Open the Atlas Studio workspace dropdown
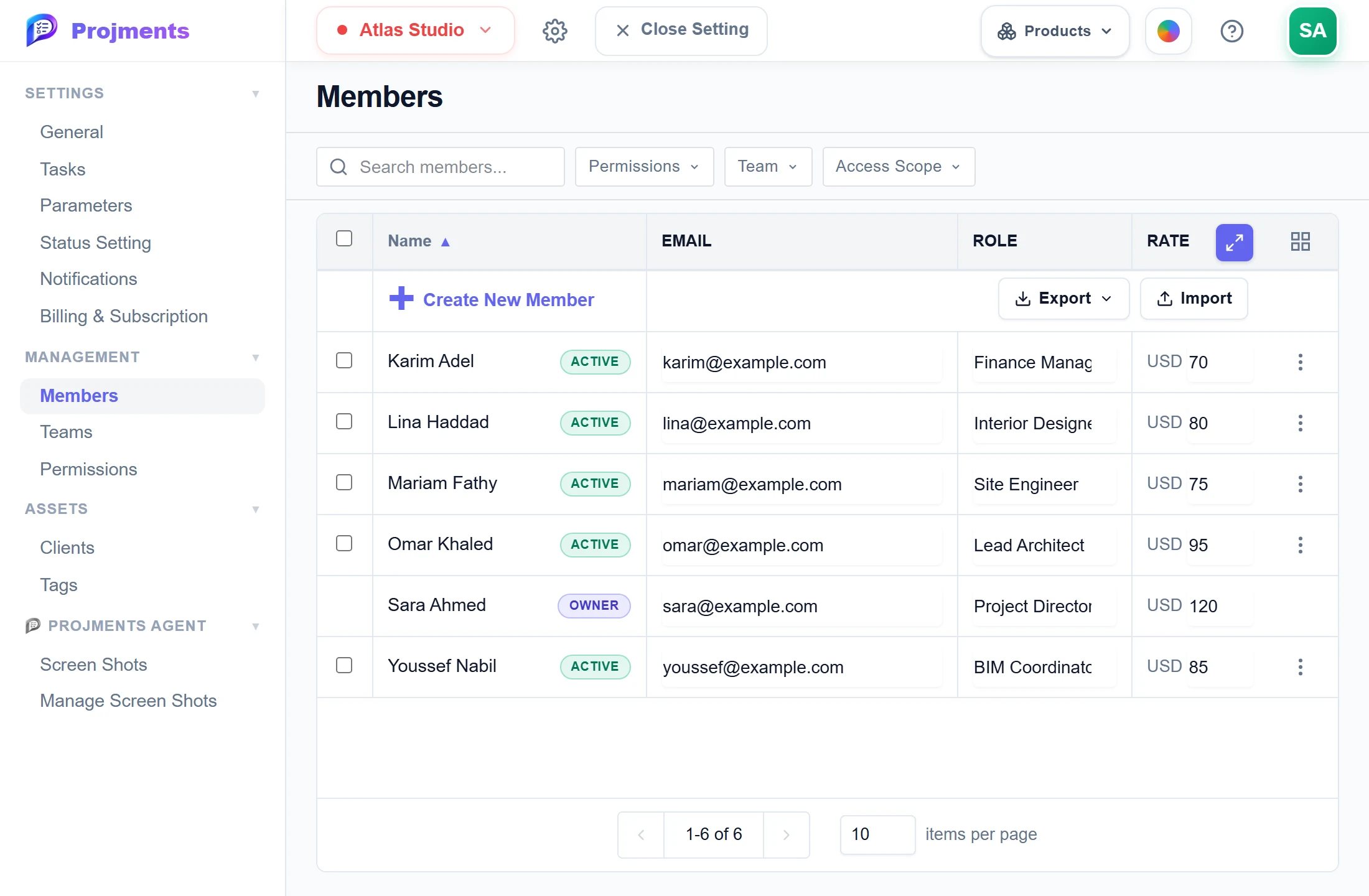The image size is (1369, 896). coord(415,30)
